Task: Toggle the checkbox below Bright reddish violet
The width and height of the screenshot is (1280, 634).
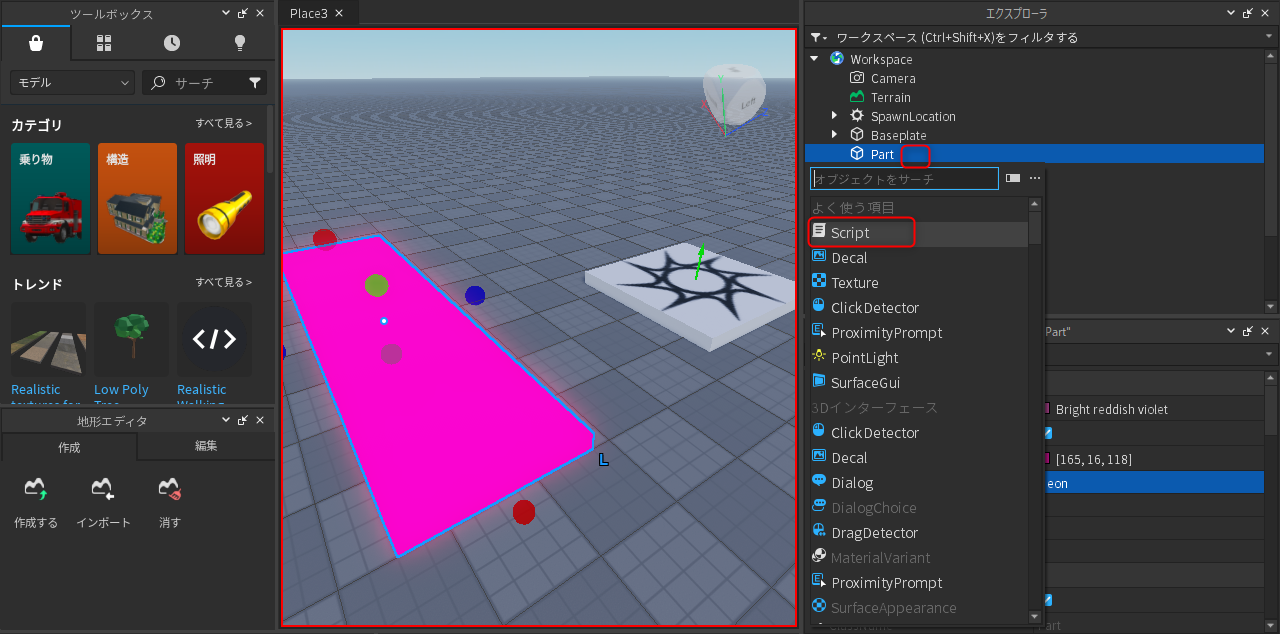Action: (x=1048, y=433)
